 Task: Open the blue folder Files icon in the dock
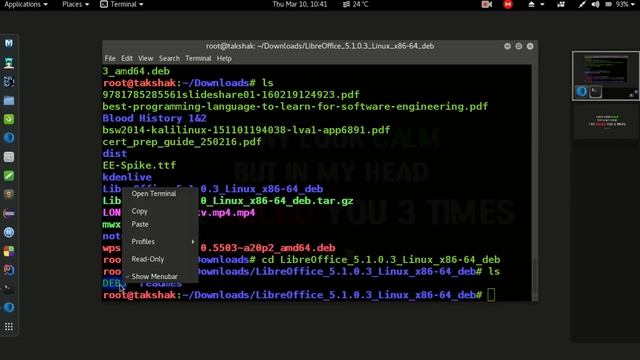9,100
